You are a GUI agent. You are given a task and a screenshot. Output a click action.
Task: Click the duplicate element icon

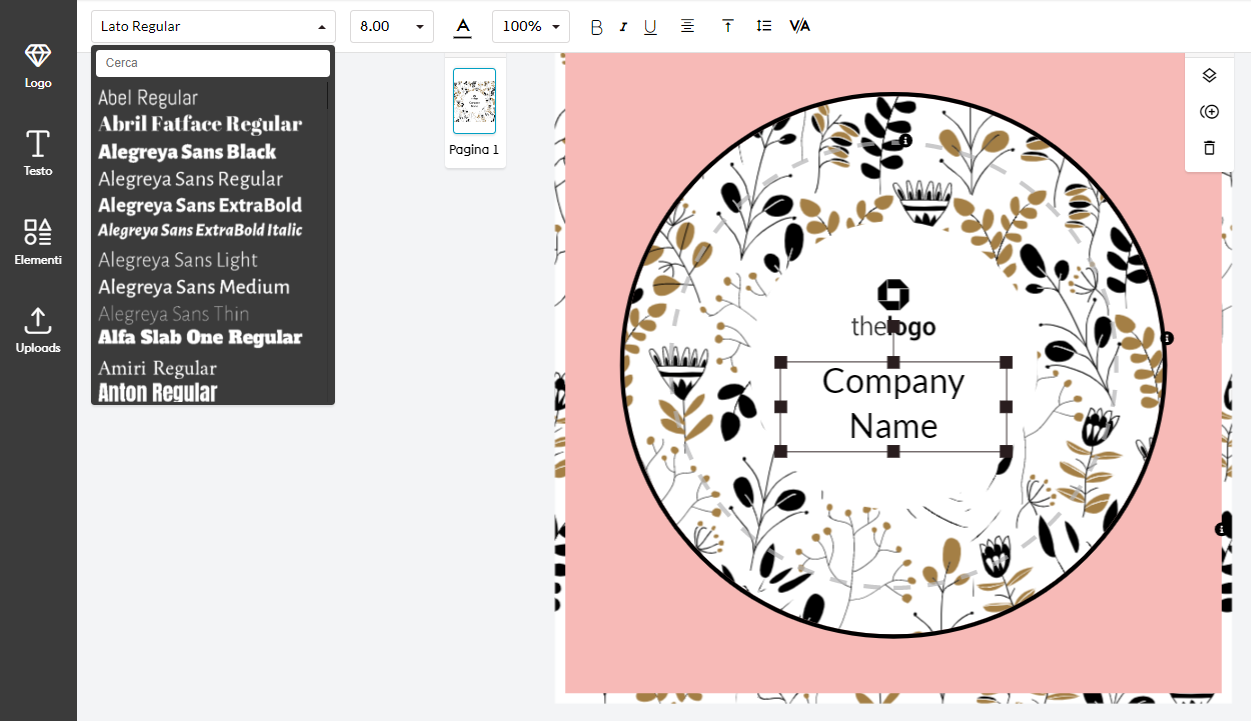pyautogui.click(x=1209, y=112)
